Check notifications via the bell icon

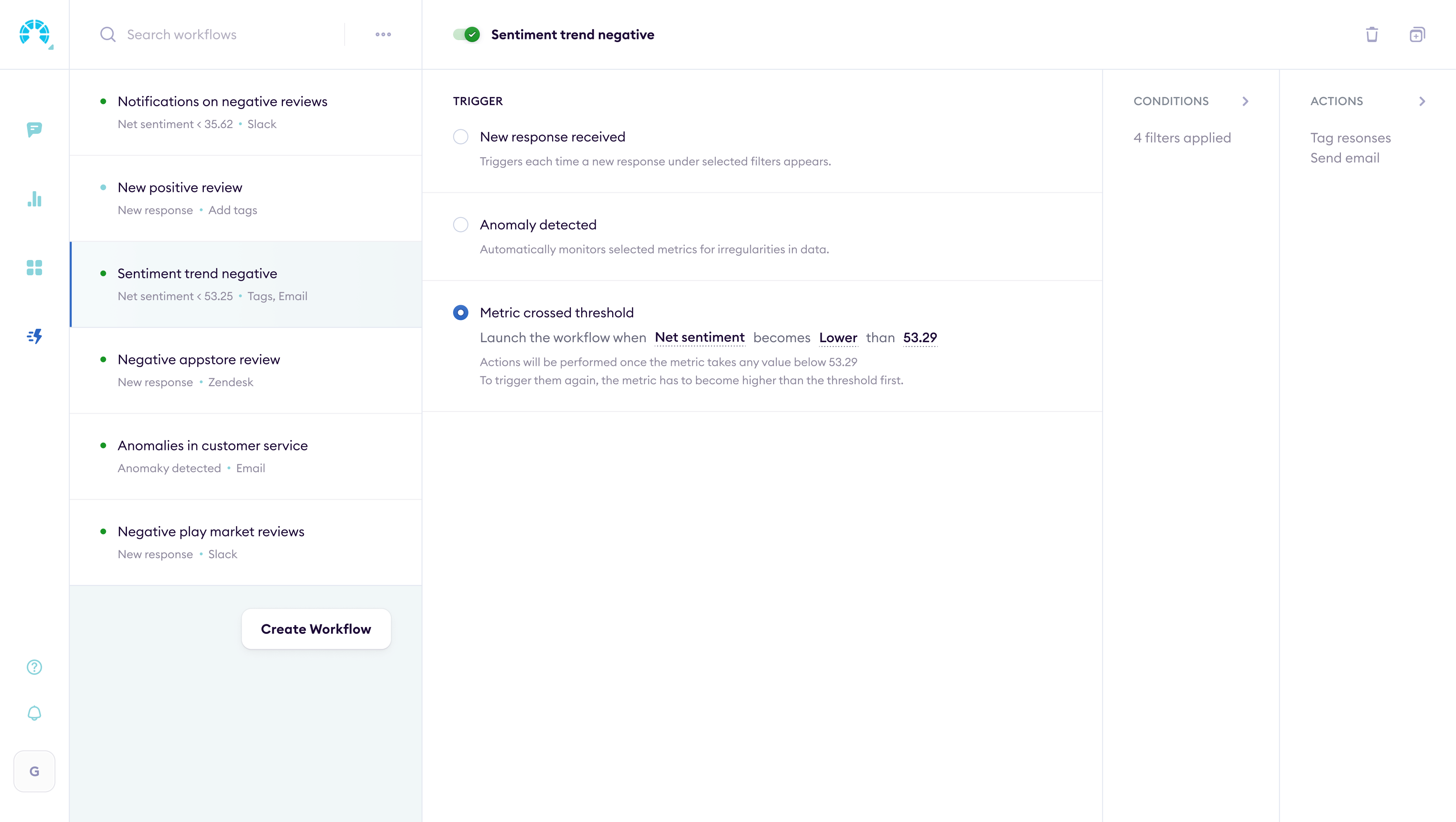click(34, 713)
